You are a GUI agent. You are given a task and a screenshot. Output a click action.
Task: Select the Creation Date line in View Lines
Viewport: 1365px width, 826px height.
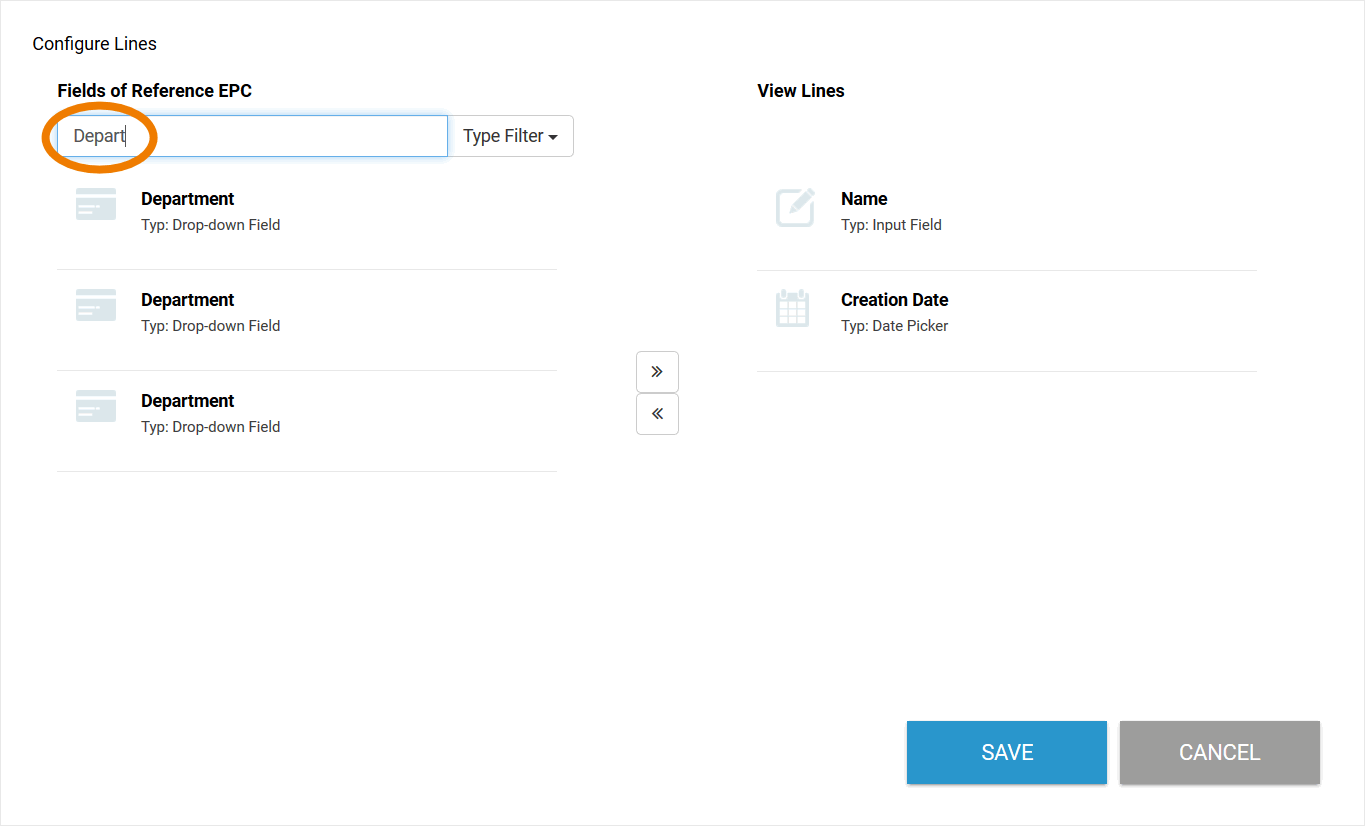(x=894, y=300)
